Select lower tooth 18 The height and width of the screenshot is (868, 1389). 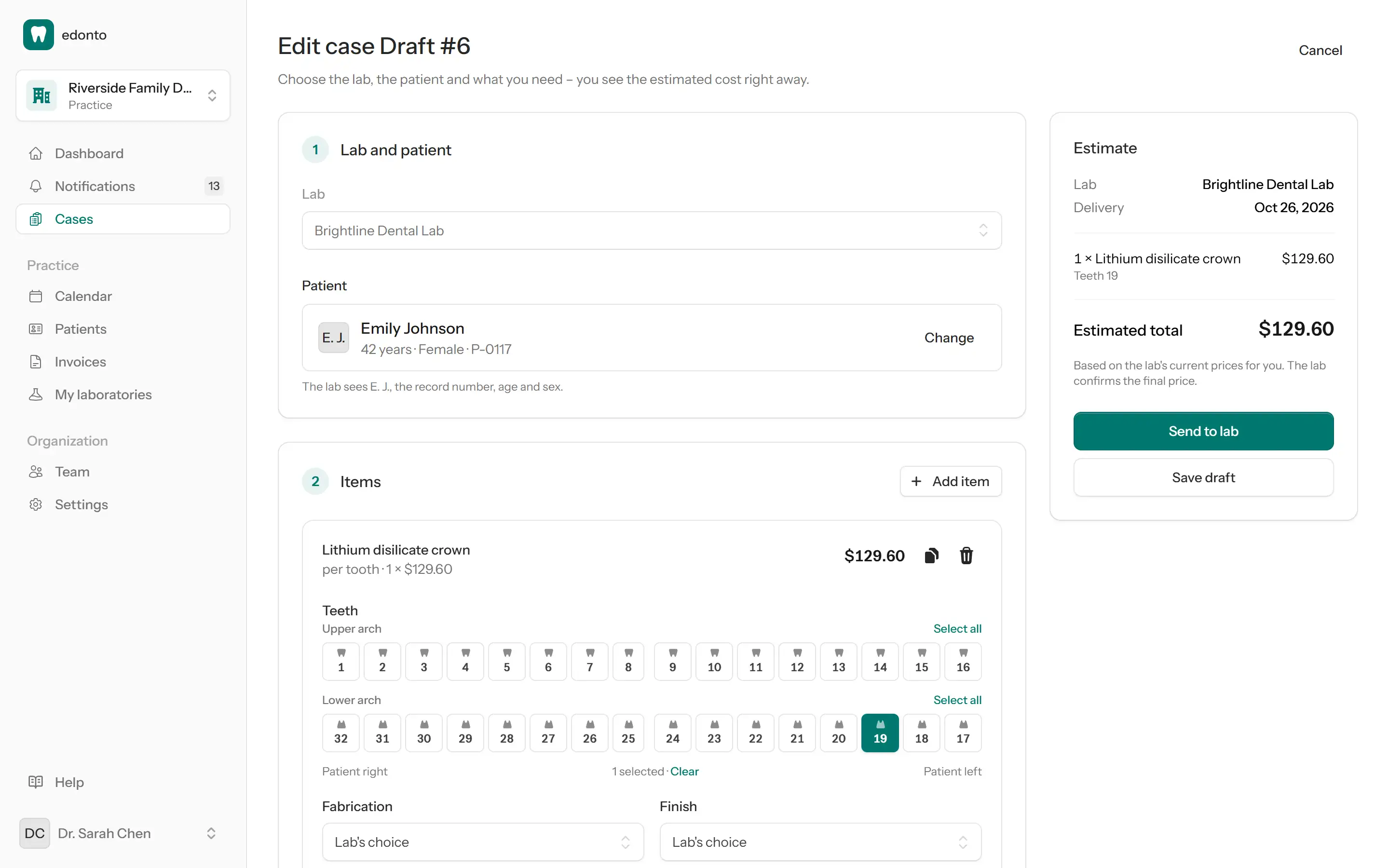tap(921, 732)
